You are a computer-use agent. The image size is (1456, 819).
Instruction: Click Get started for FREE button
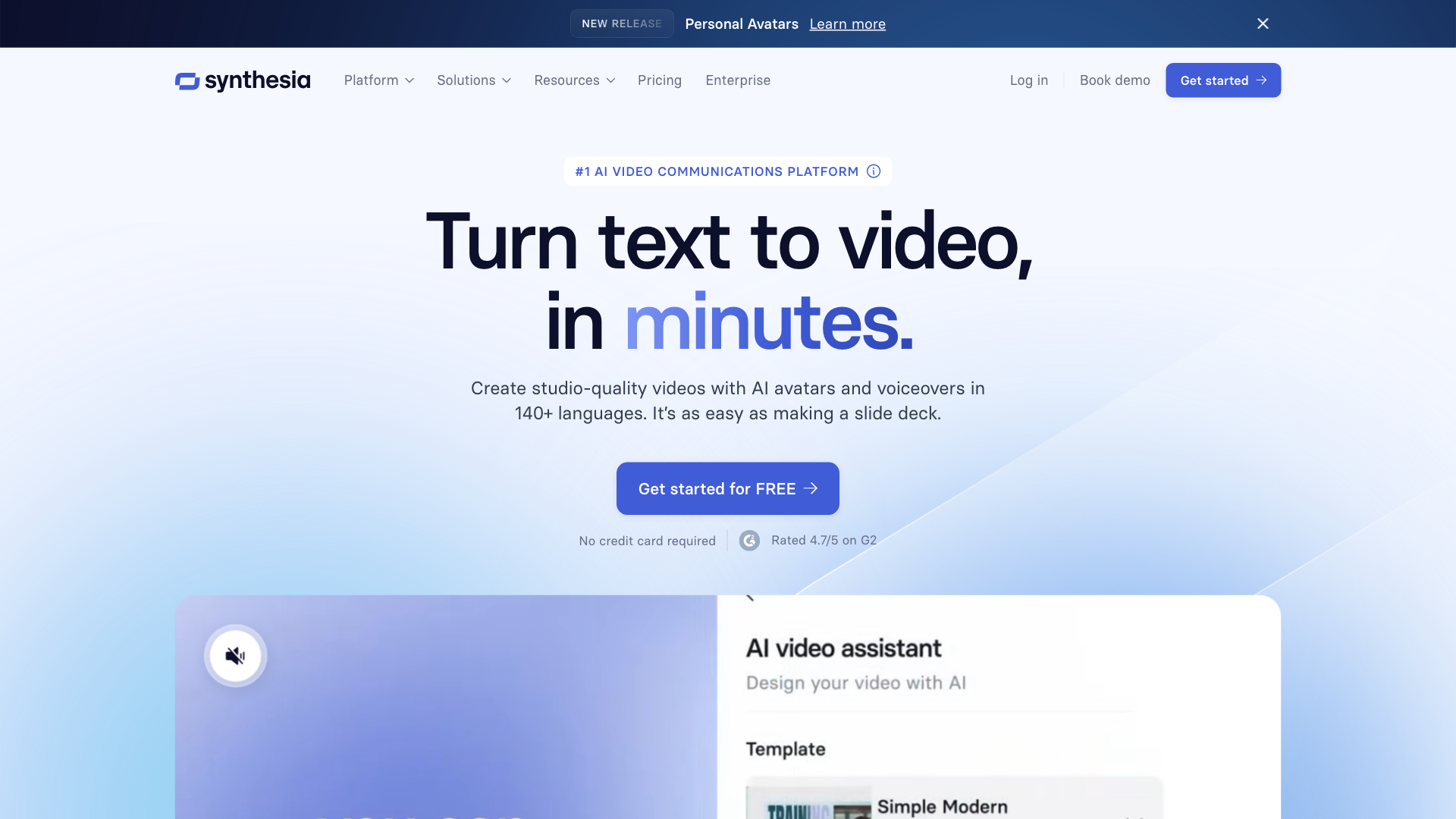[728, 488]
